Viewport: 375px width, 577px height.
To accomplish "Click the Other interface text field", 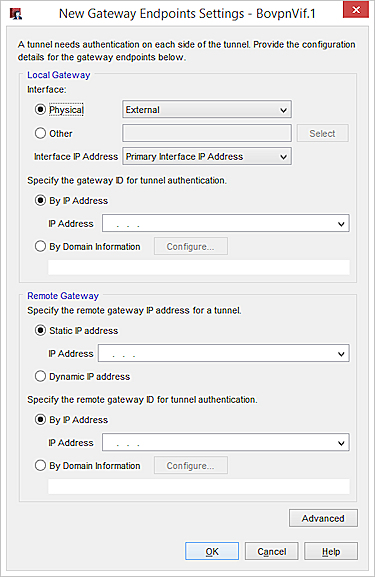I will [x=207, y=133].
